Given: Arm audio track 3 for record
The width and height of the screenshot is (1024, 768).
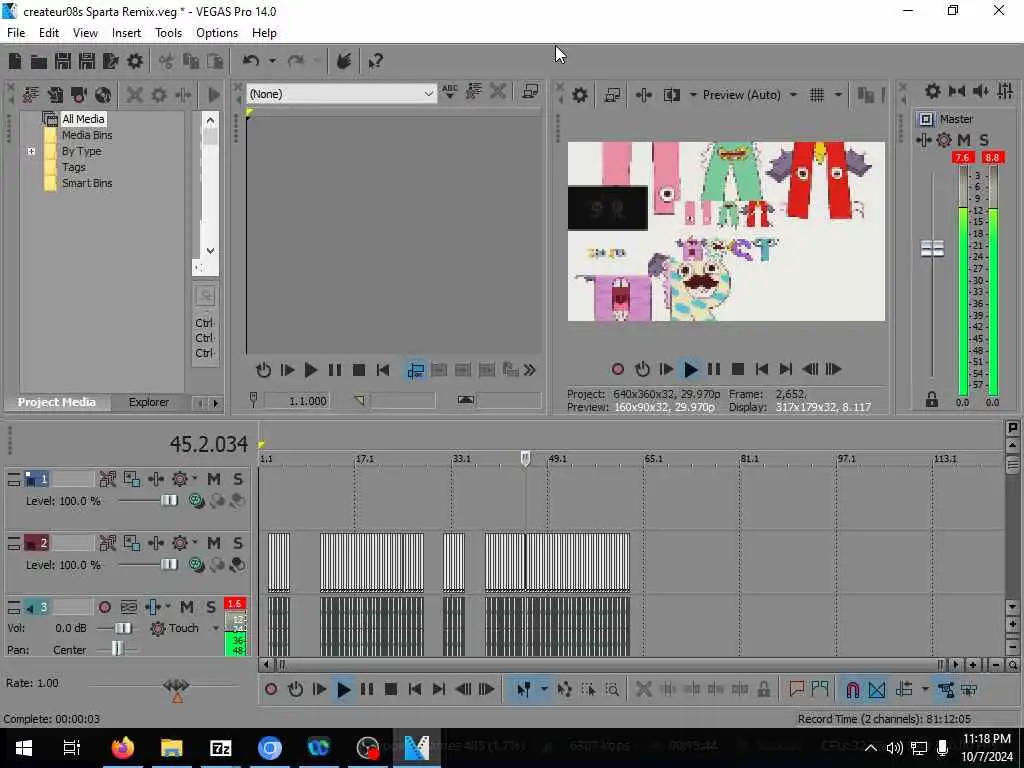Looking at the screenshot, I should coord(104,607).
